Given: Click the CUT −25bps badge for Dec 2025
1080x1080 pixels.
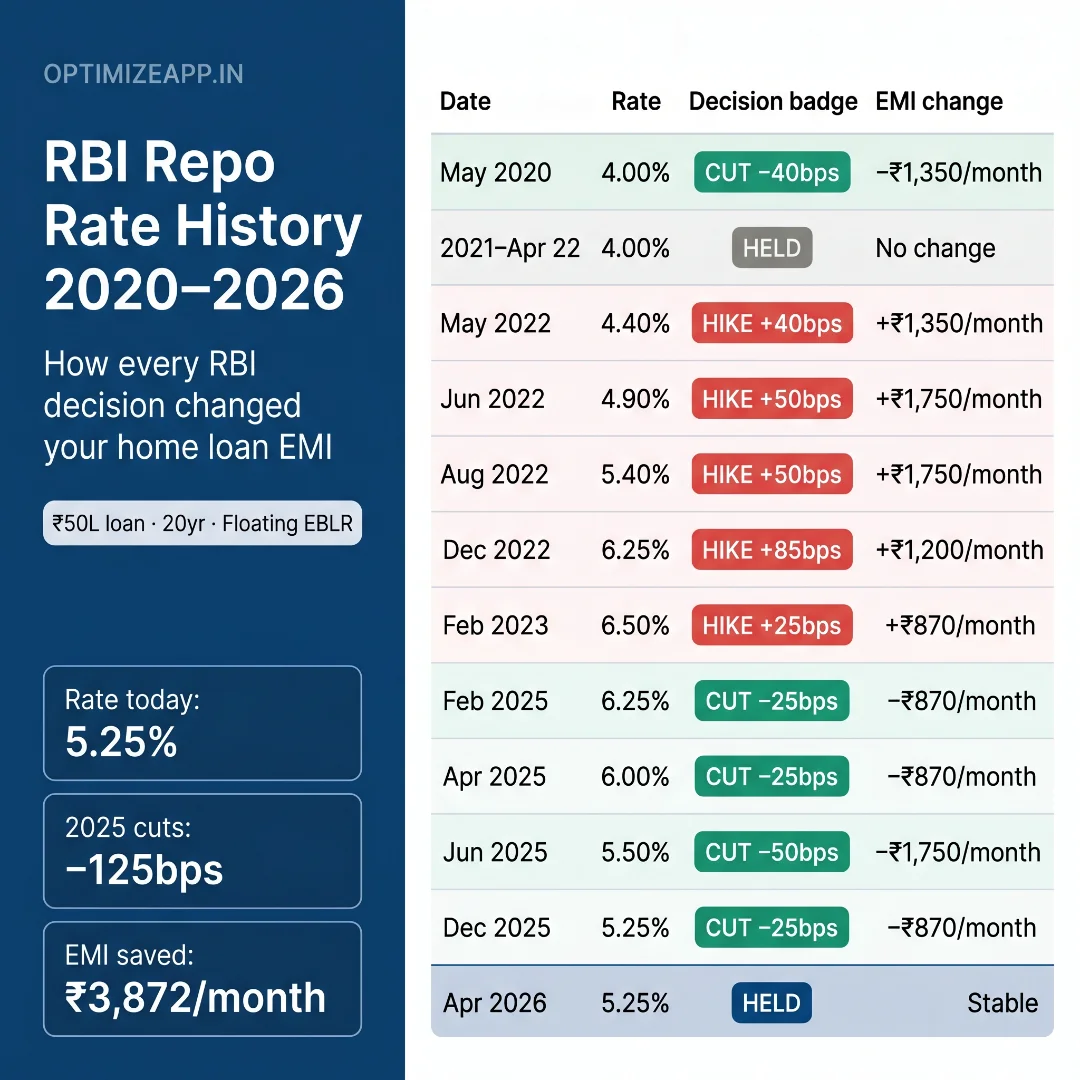Looking at the screenshot, I should (x=771, y=927).
